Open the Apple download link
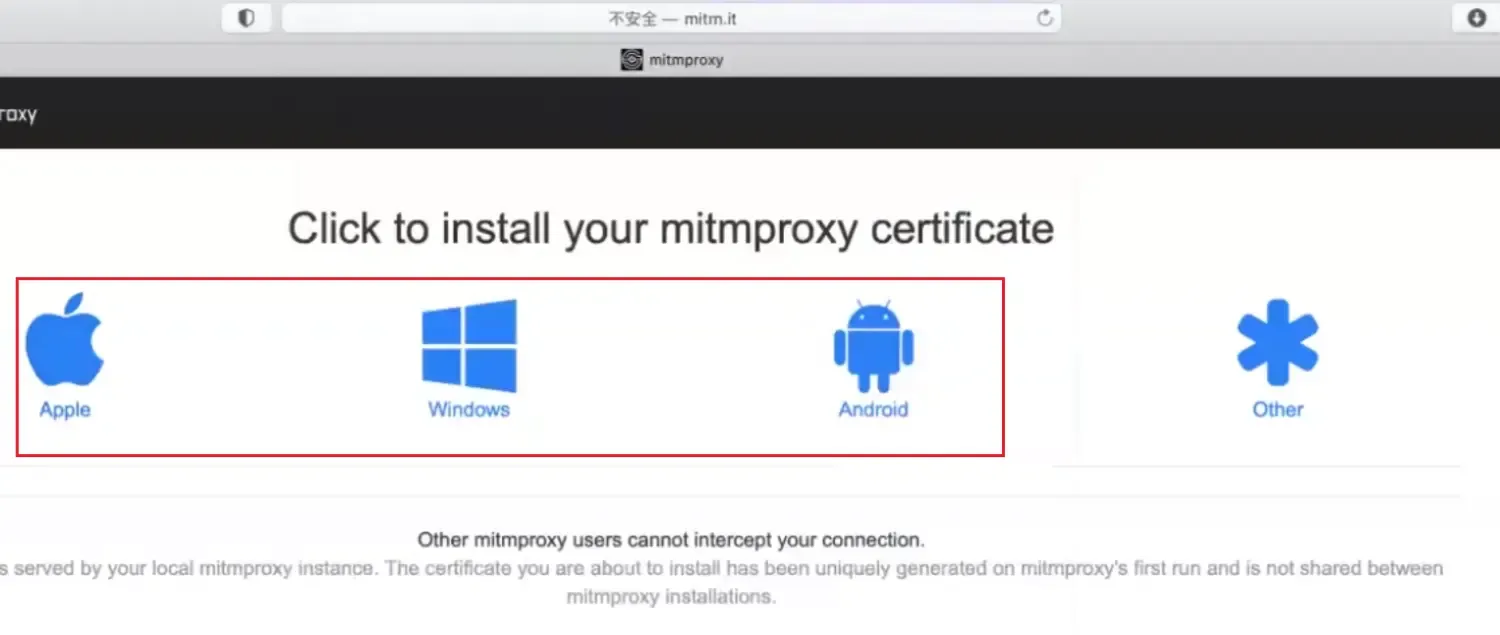Image resolution: width=1500 pixels, height=635 pixels. coord(64,408)
